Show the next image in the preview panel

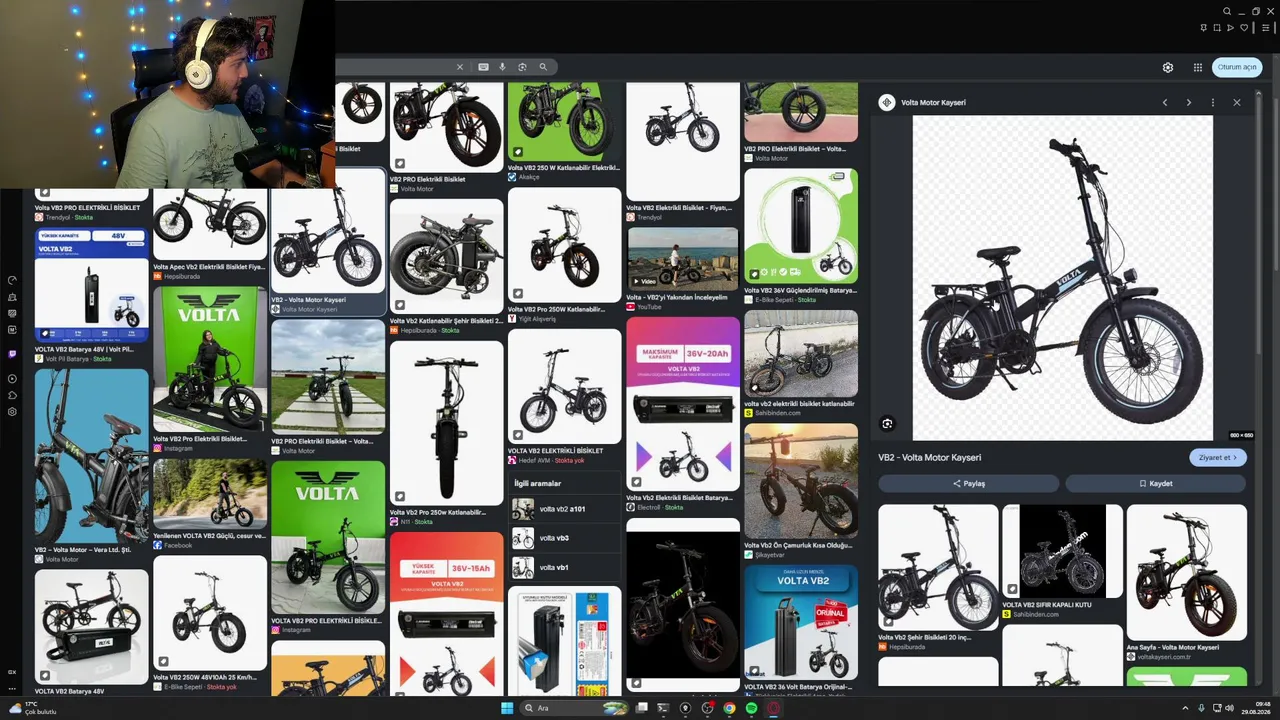(x=1189, y=102)
